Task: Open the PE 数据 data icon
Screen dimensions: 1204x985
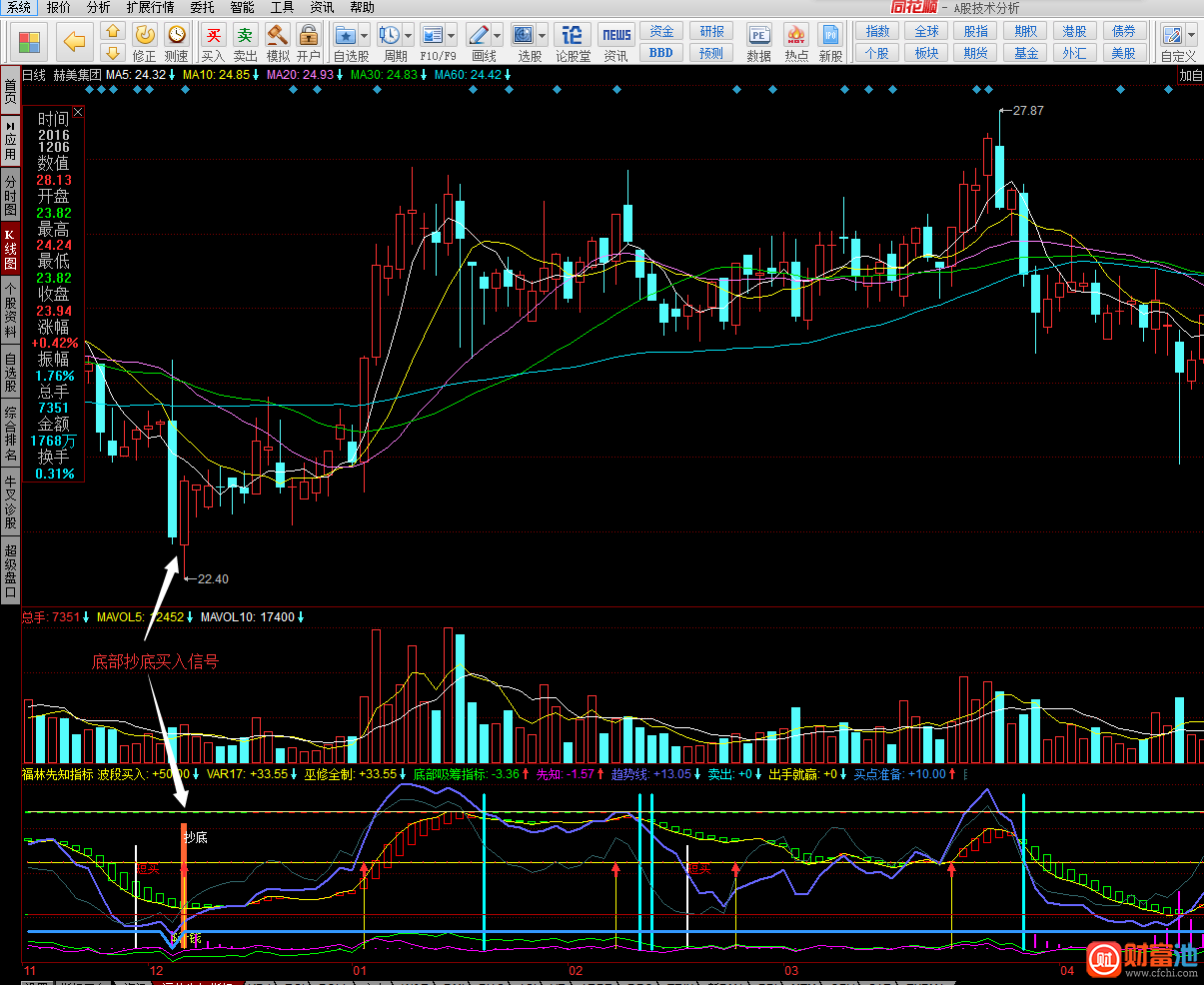Action: 759,42
